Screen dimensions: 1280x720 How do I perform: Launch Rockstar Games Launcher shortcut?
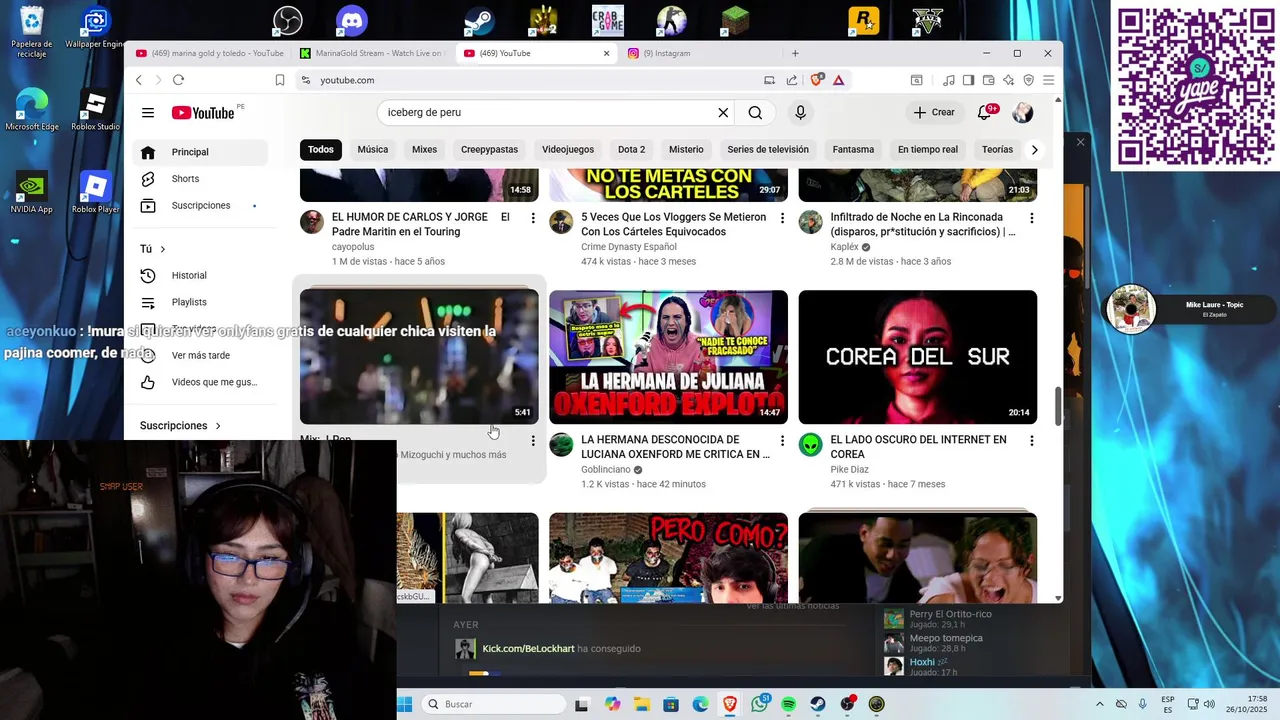coord(863,20)
